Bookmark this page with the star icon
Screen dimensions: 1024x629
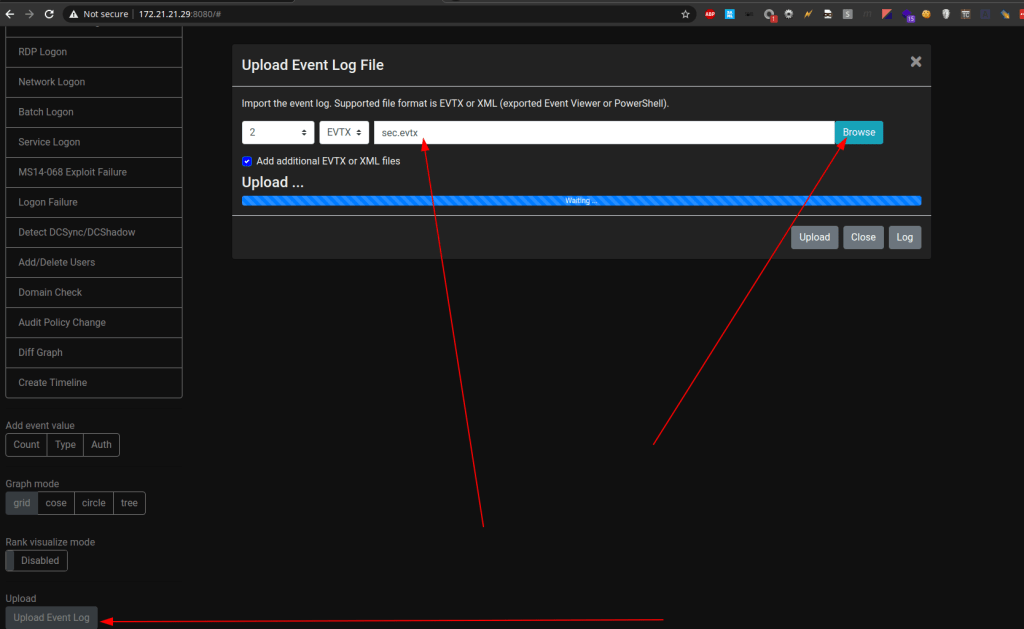685,14
